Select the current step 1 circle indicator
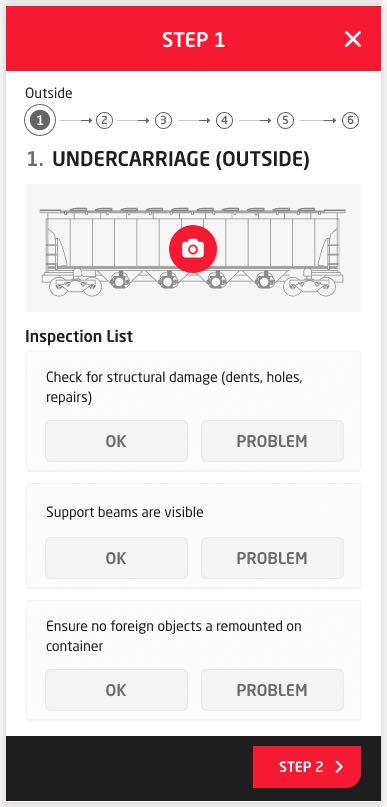The image size is (387, 807). coord(40,121)
